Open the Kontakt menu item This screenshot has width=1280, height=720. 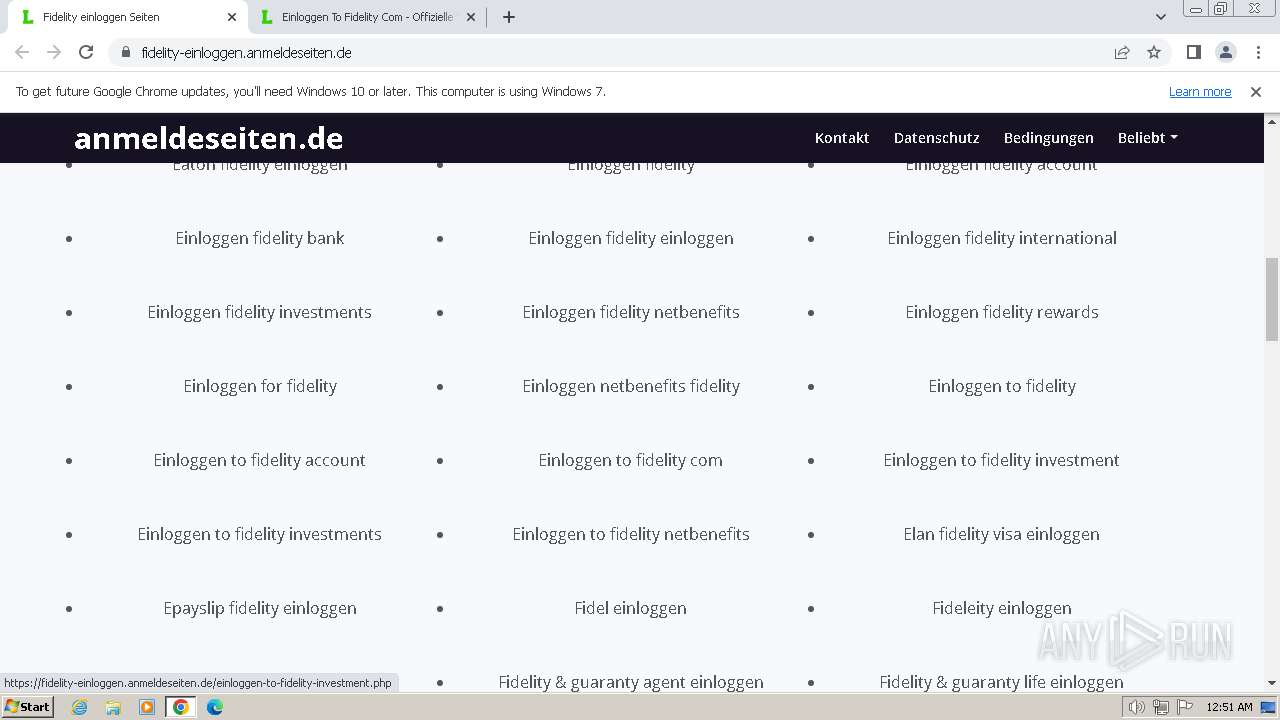click(x=842, y=138)
